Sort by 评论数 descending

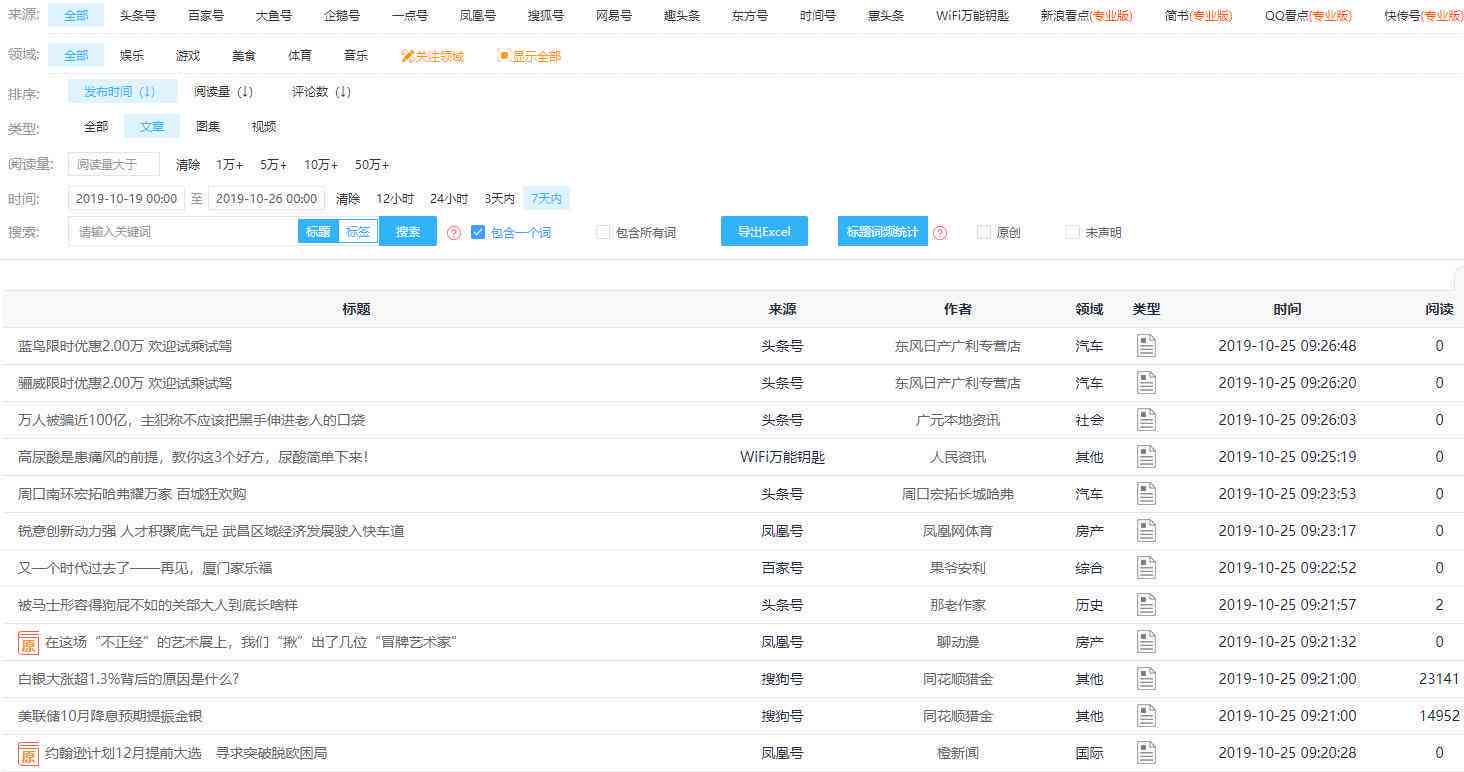coord(321,91)
